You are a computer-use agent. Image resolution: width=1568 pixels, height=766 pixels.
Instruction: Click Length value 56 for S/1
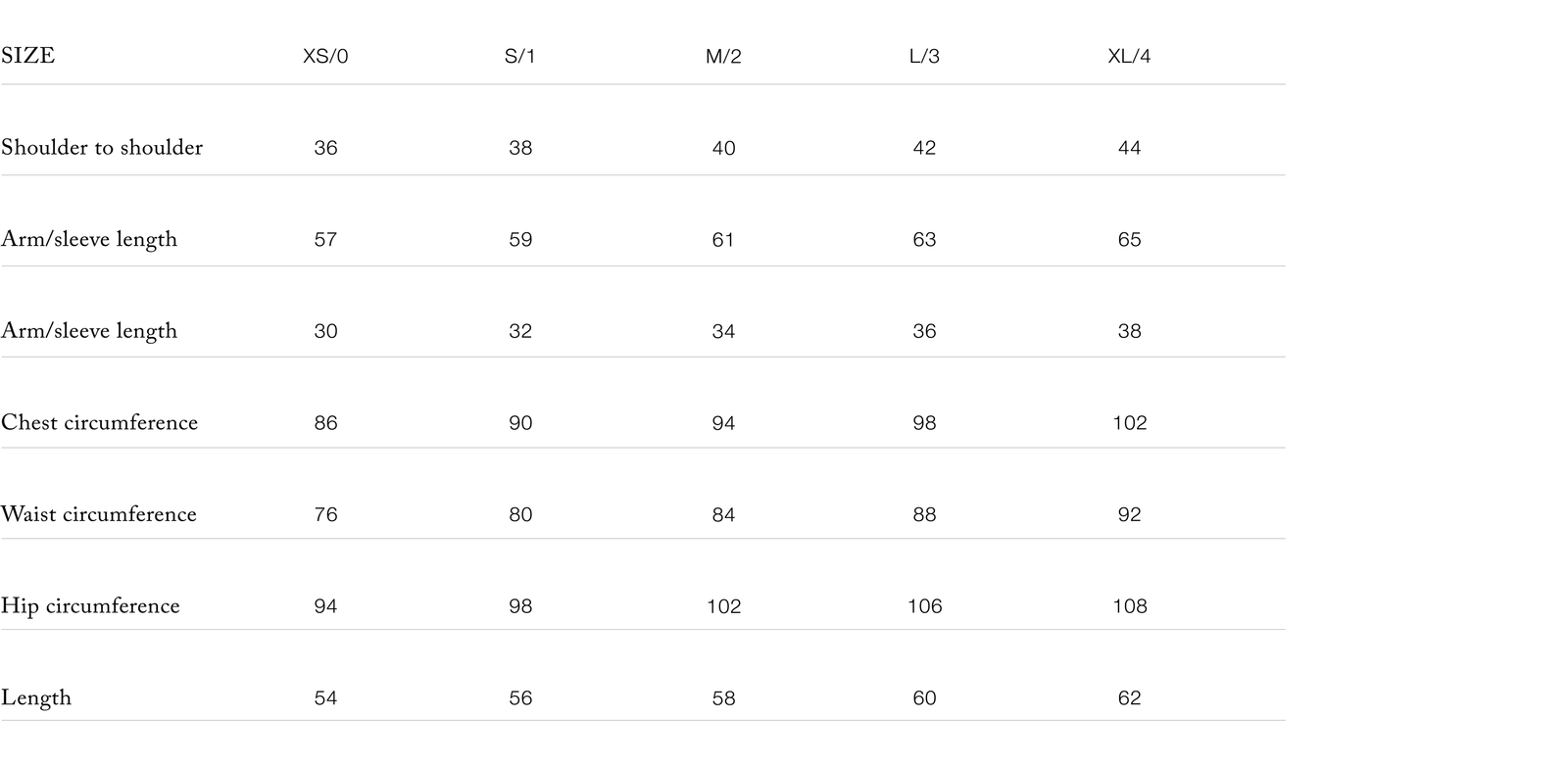(x=520, y=698)
